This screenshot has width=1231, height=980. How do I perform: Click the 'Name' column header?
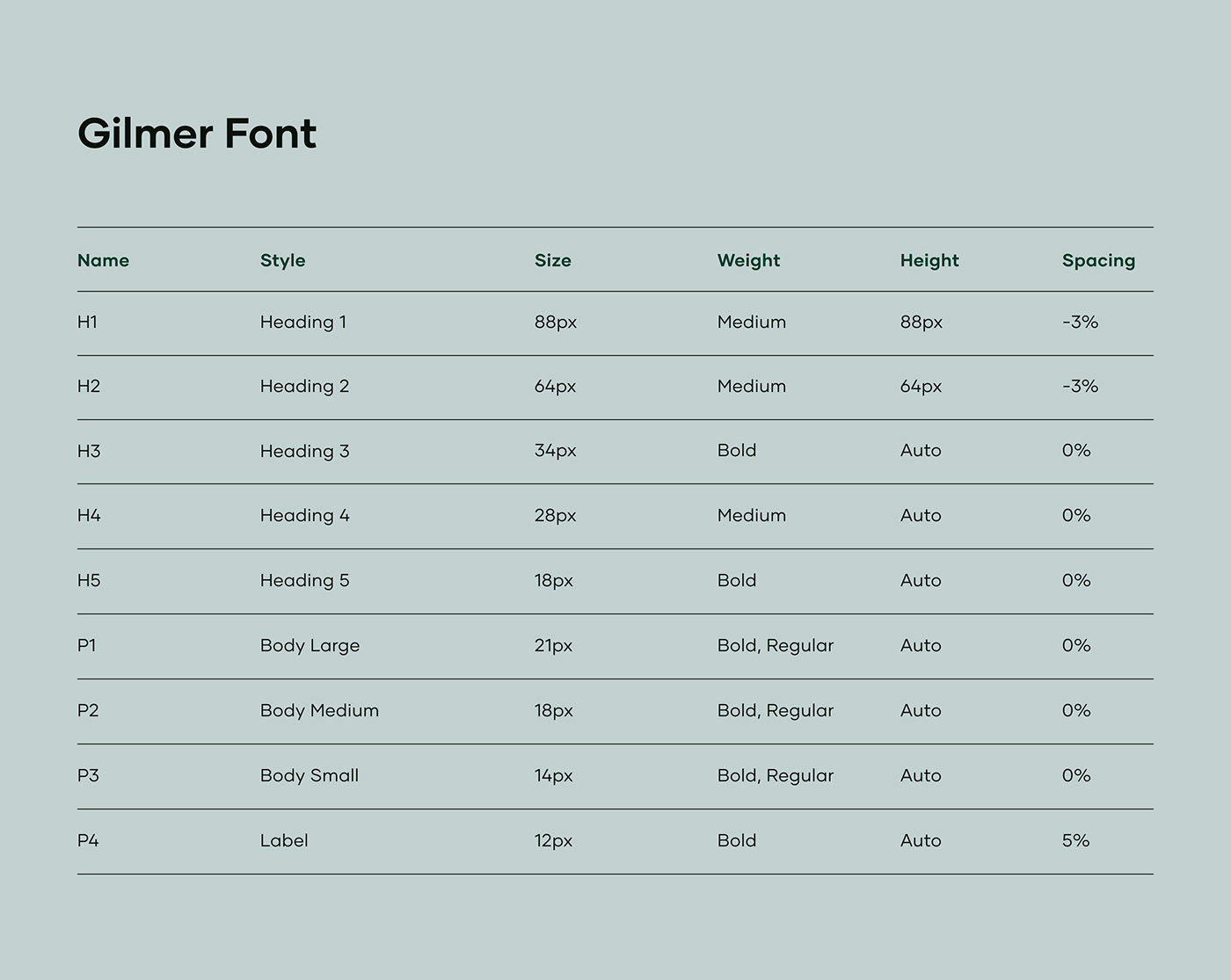103,260
